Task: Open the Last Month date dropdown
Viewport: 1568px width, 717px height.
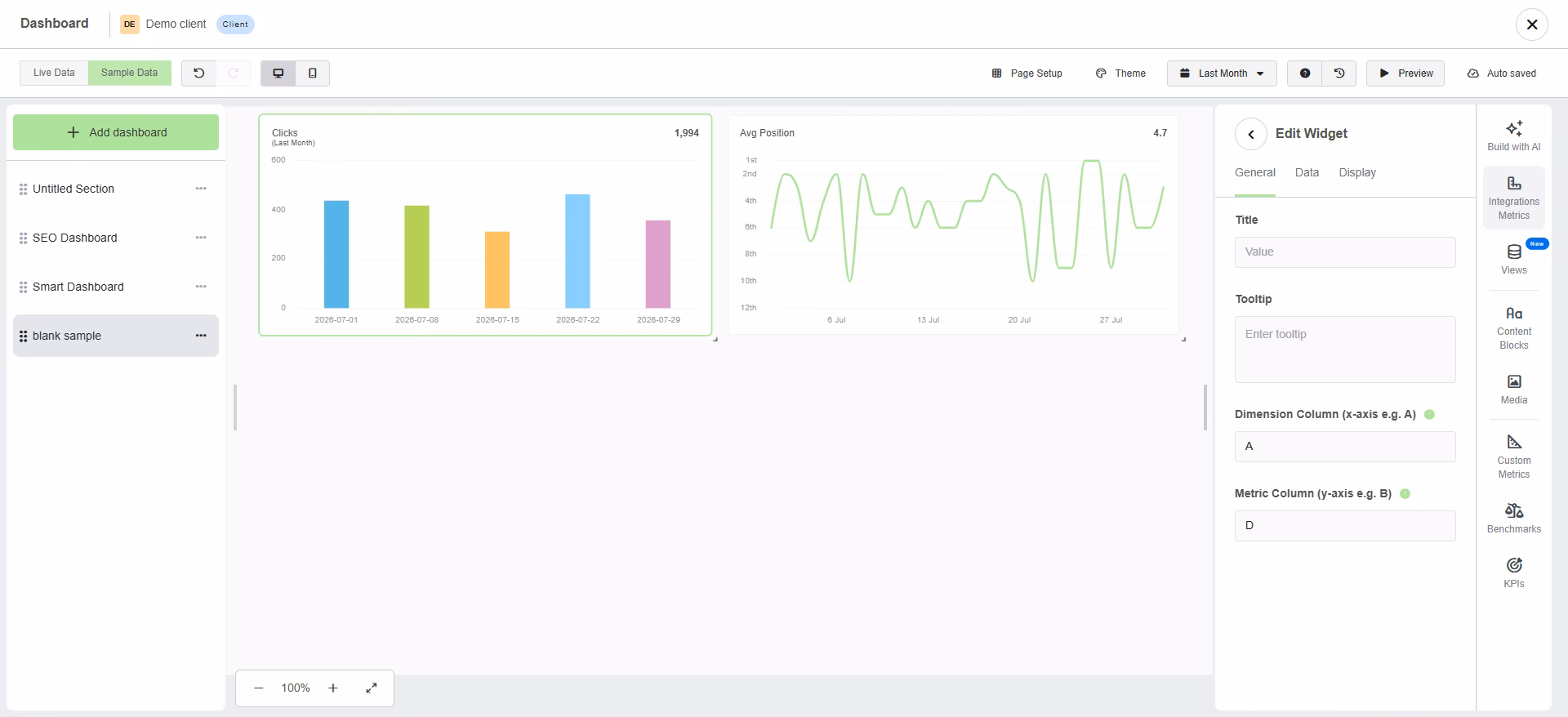Action: (x=1222, y=73)
